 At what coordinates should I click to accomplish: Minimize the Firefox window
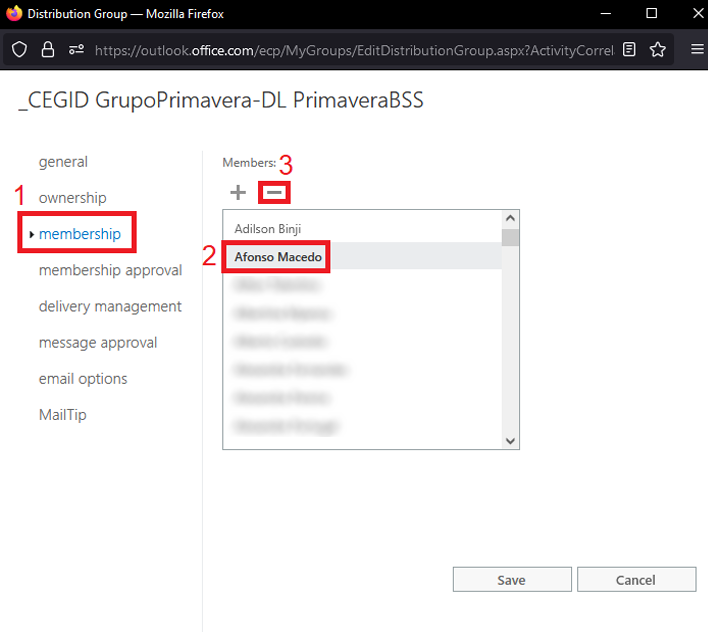click(606, 14)
